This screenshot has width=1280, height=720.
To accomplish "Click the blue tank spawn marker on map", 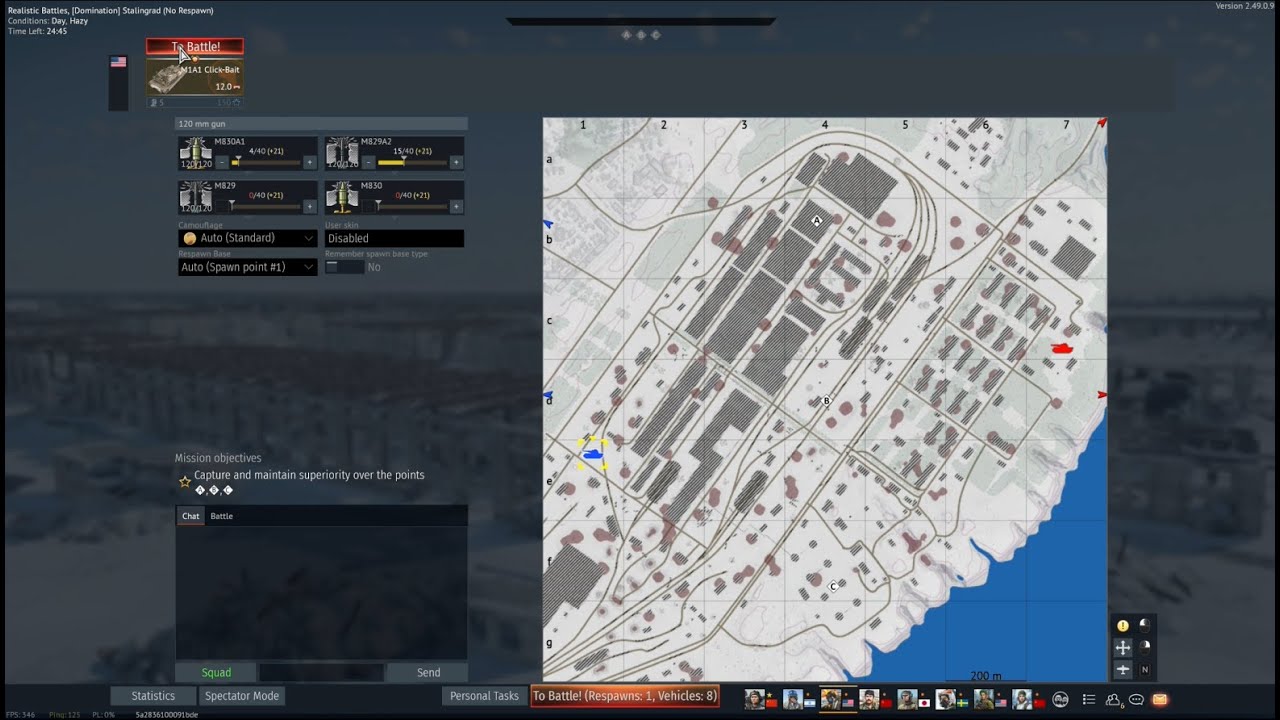I will tap(593, 454).
